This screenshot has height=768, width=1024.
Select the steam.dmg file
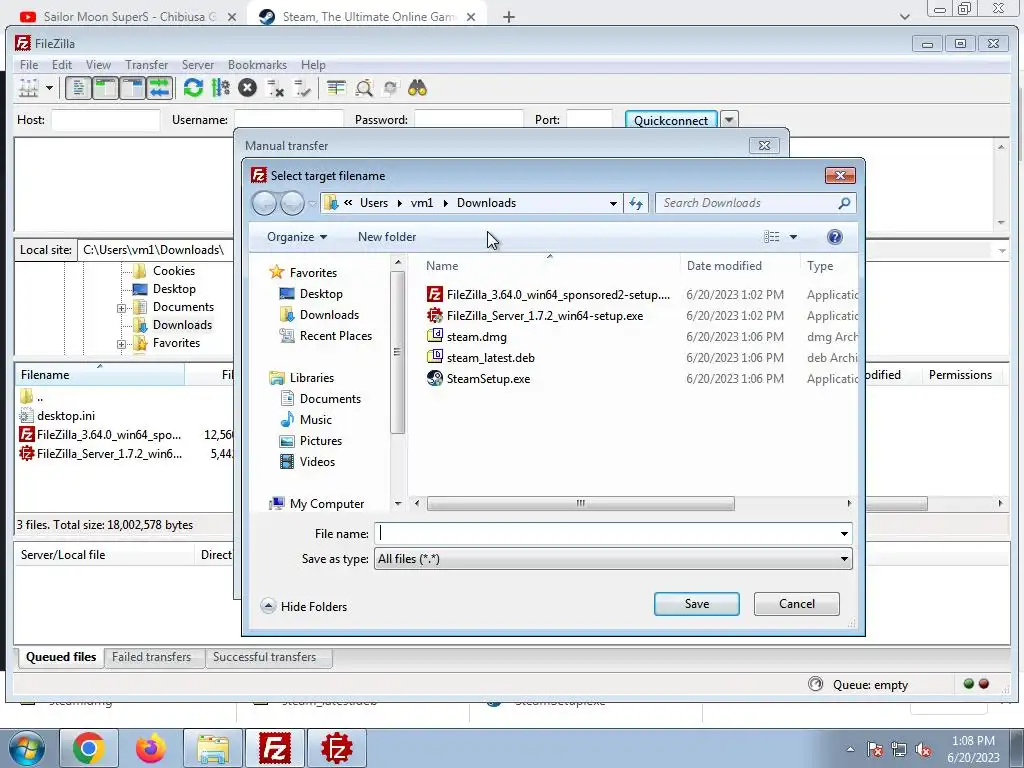coord(476,337)
